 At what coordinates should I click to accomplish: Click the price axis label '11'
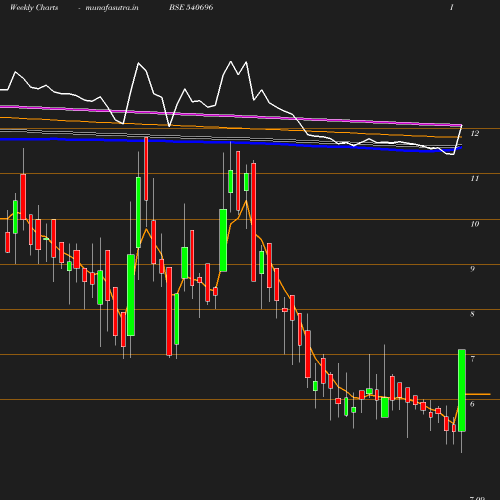(x=475, y=178)
